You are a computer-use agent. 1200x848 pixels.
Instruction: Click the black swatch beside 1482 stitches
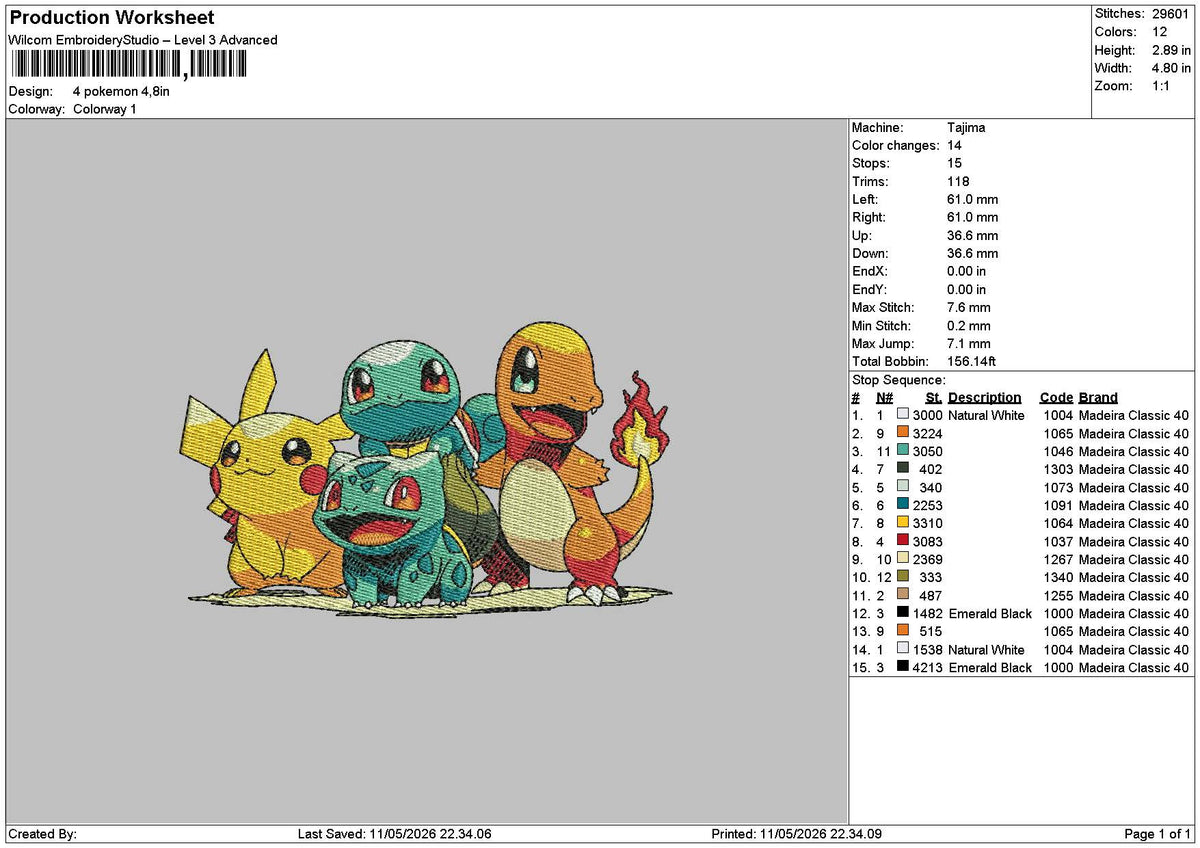click(x=903, y=613)
